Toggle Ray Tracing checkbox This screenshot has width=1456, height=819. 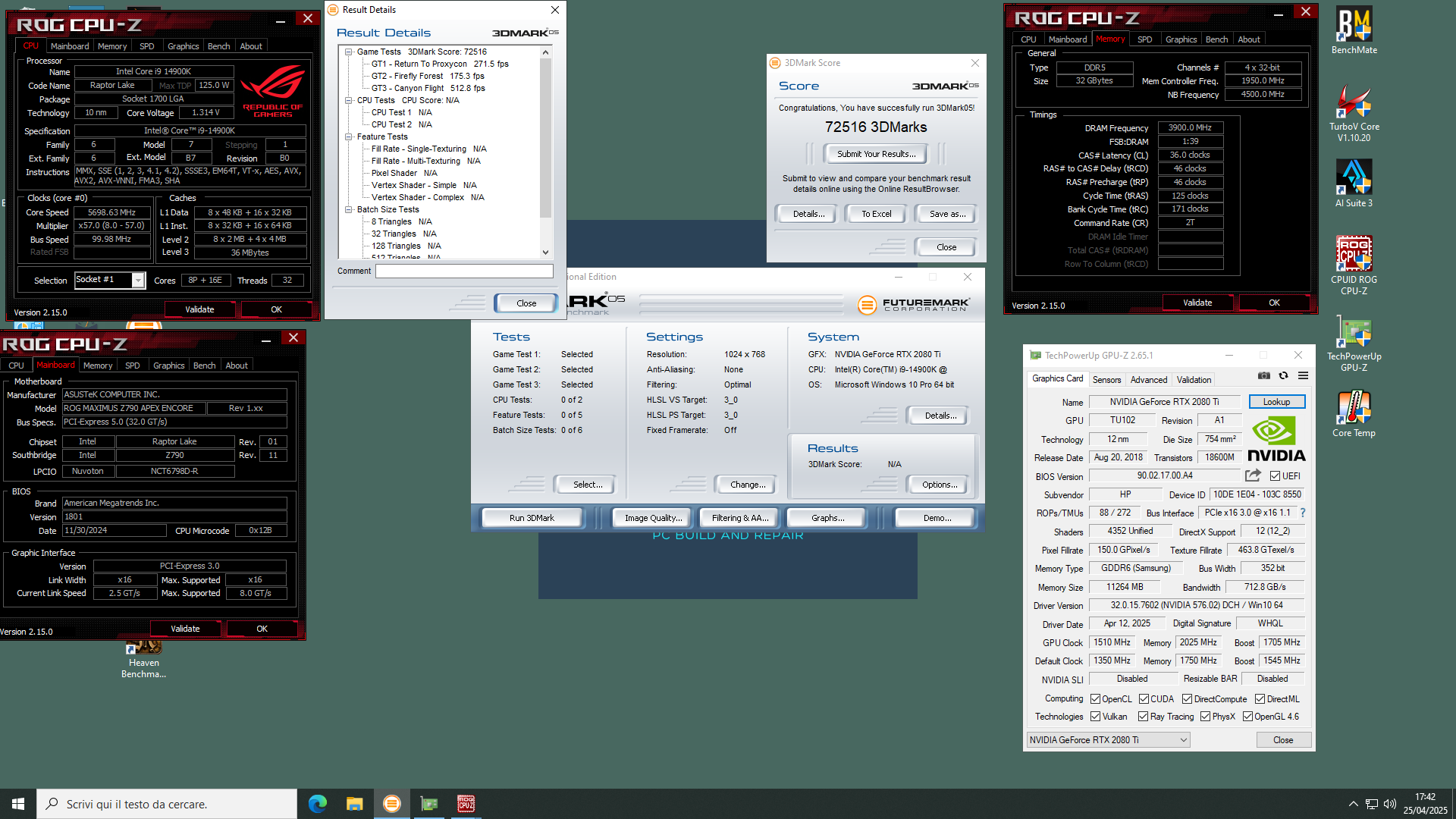click(x=1143, y=717)
